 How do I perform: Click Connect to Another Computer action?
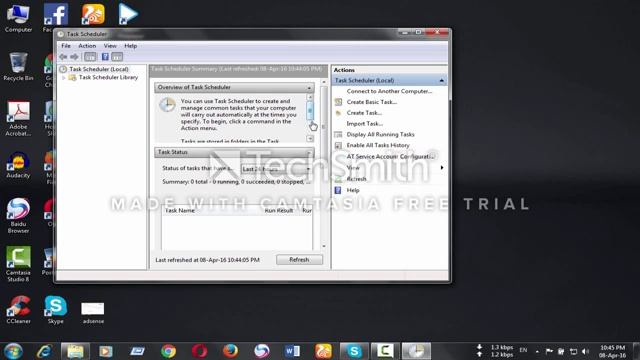(x=389, y=91)
